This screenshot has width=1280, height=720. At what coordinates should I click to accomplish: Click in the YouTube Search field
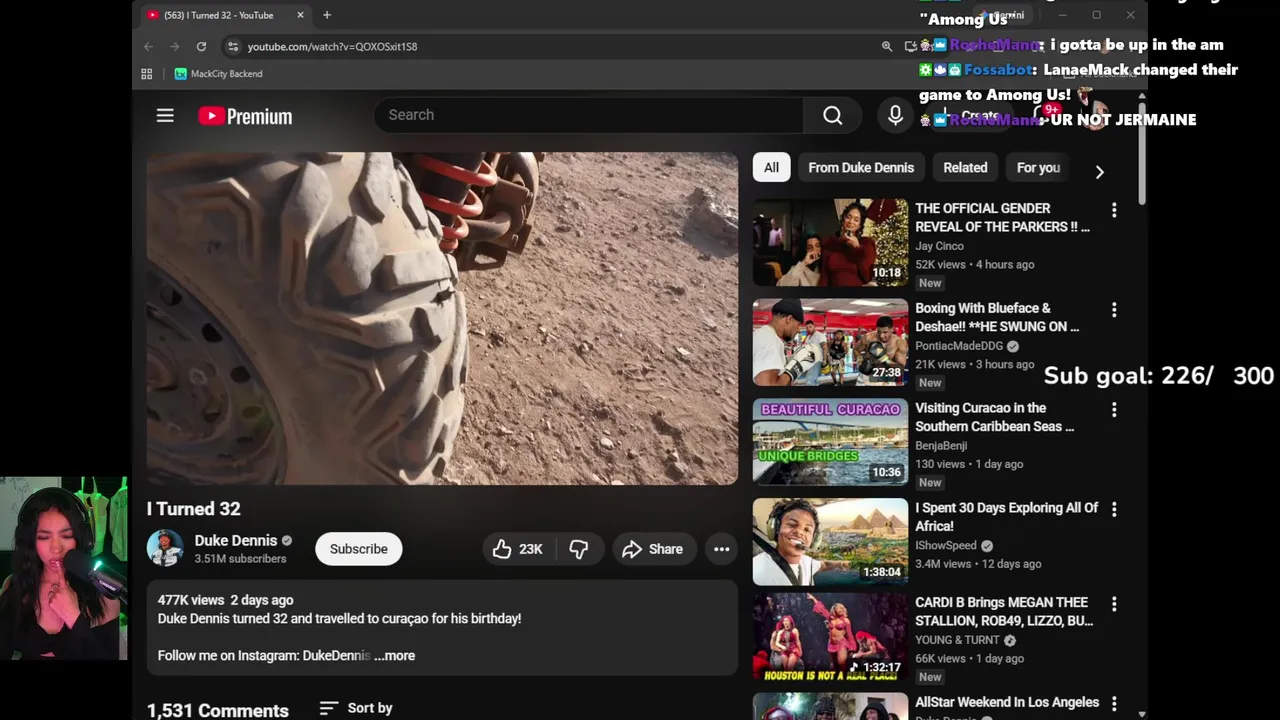click(x=590, y=115)
